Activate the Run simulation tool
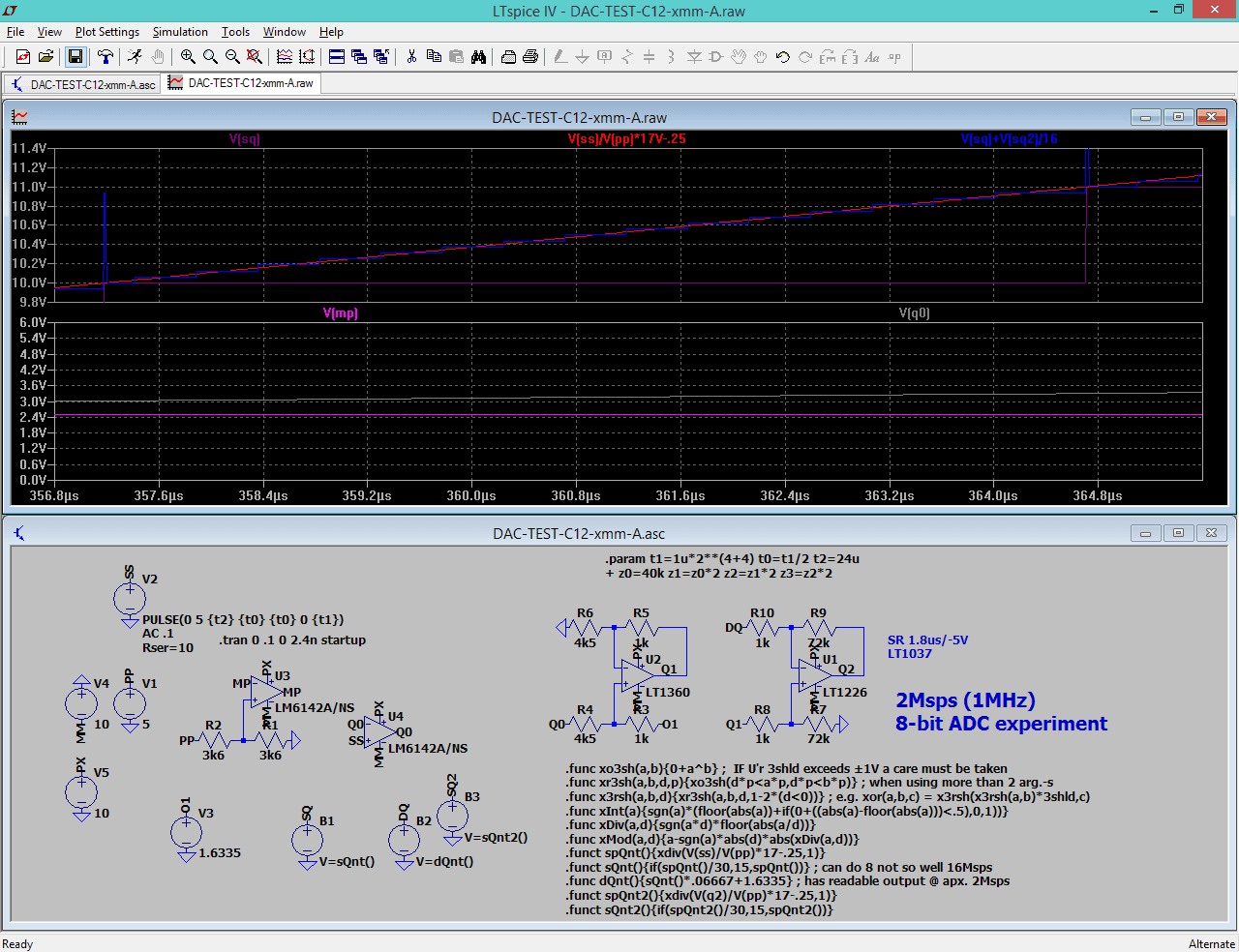Image resolution: width=1239 pixels, height=952 pixels. coord(135,56)
